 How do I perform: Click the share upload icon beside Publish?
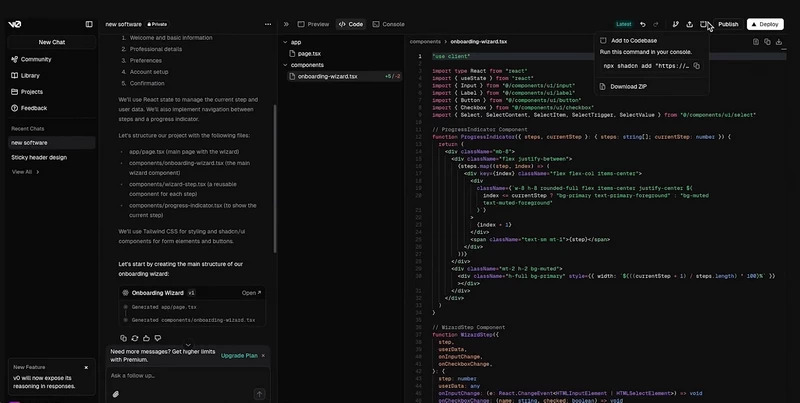click(689, 24)
